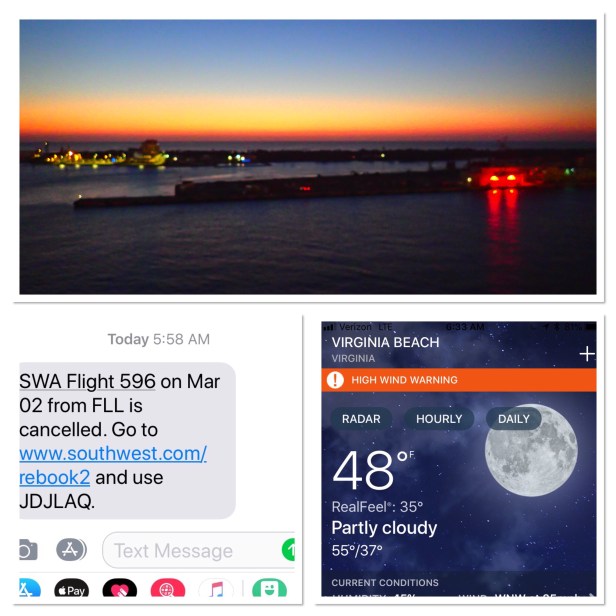Tap the SWA Flight 596 underlined text
Viewport: 616px width, 616px height.
click(x=87, y=381)
